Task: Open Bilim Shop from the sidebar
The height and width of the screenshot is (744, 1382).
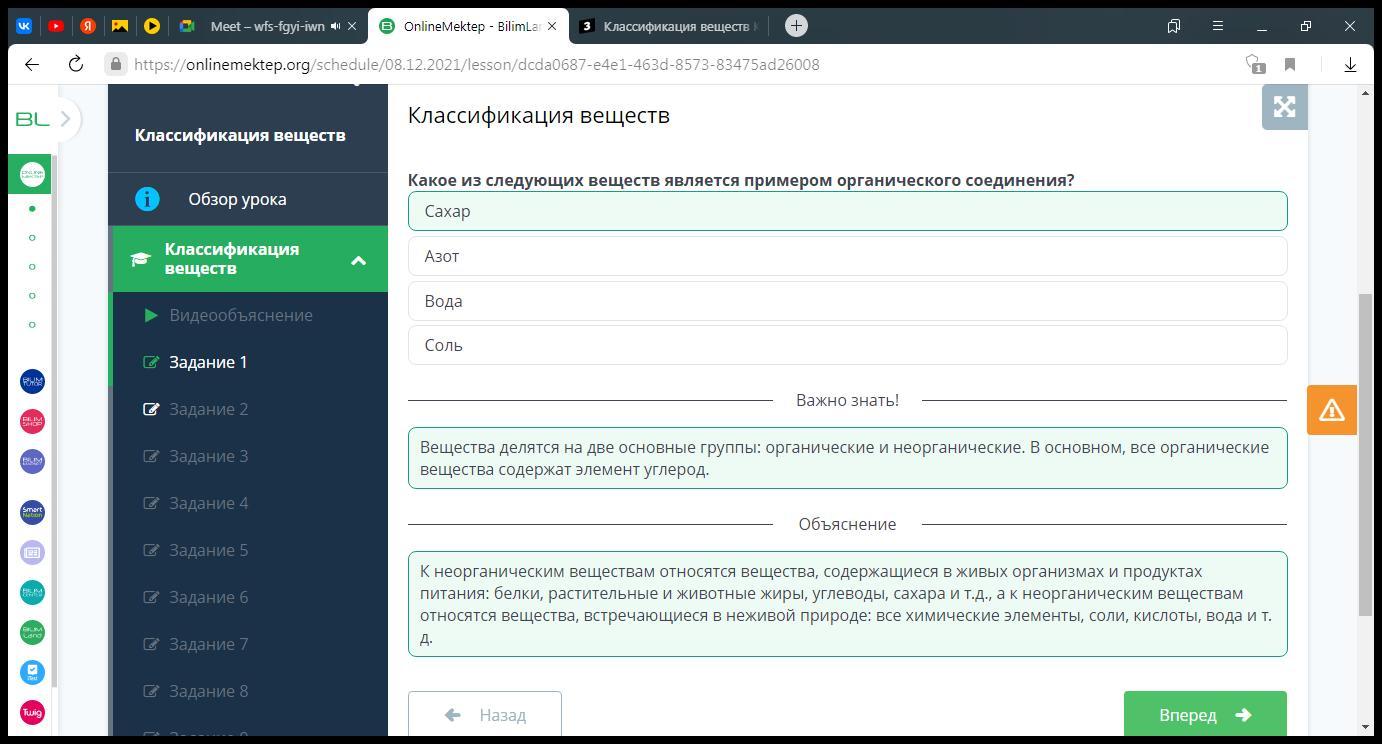Action: (33, 421)
